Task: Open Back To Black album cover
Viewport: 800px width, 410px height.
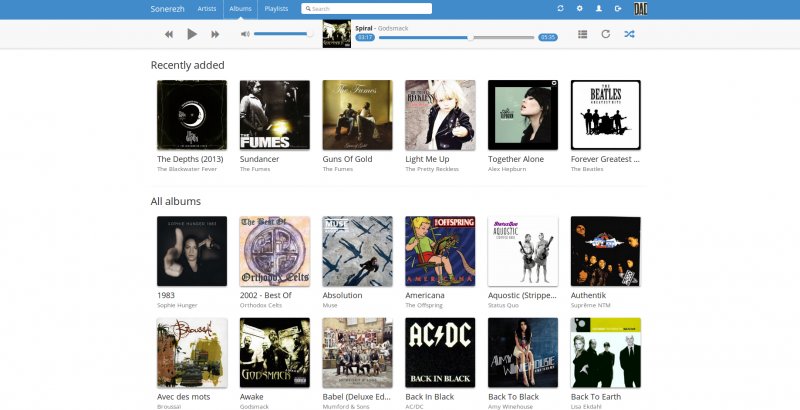Action: click(x=523, y=352)
